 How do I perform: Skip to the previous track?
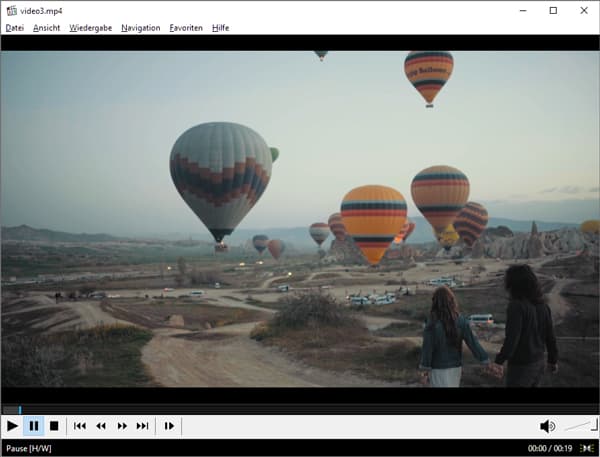[x=80, y=426]
